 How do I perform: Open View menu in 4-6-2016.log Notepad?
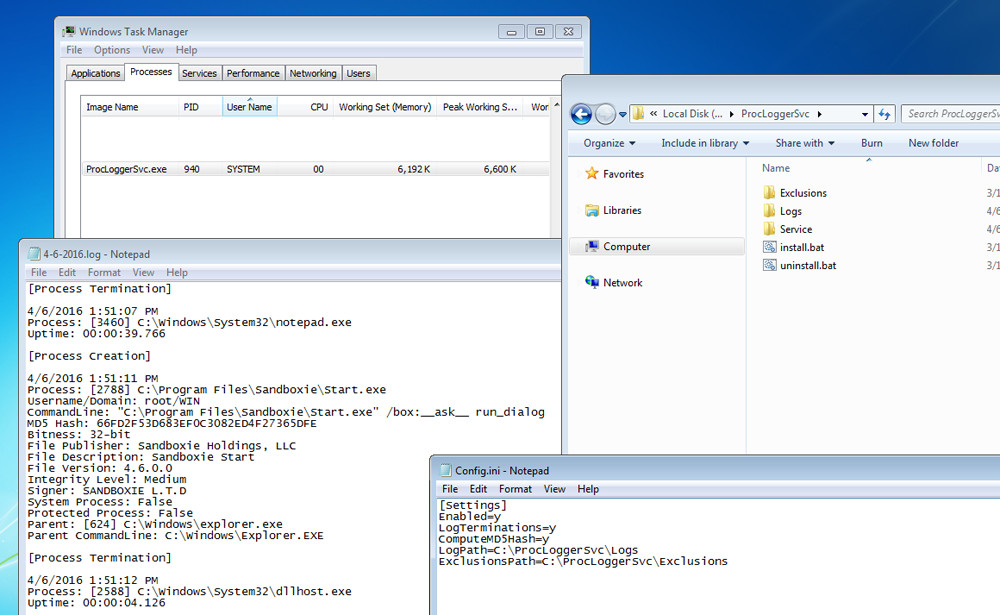coord(143,272)
